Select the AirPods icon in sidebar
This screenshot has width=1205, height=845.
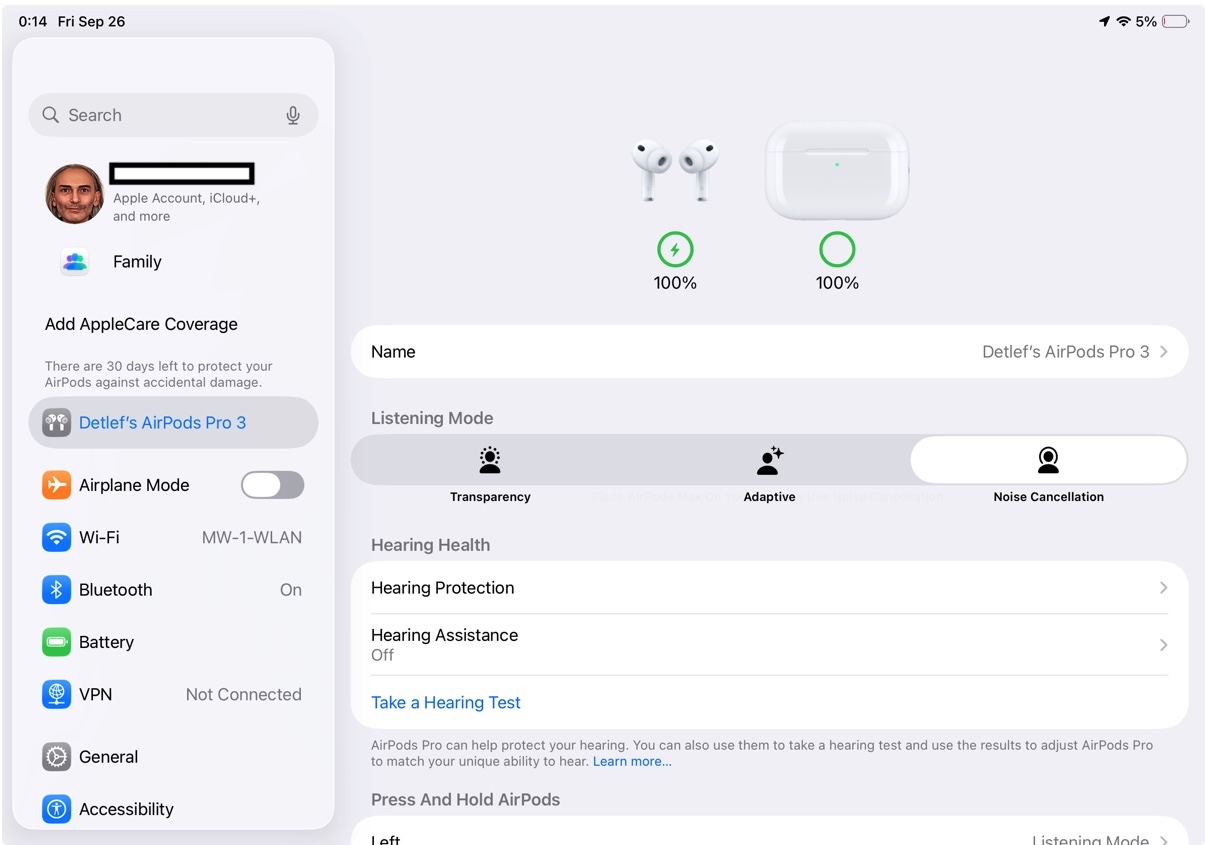pos(56,423)
